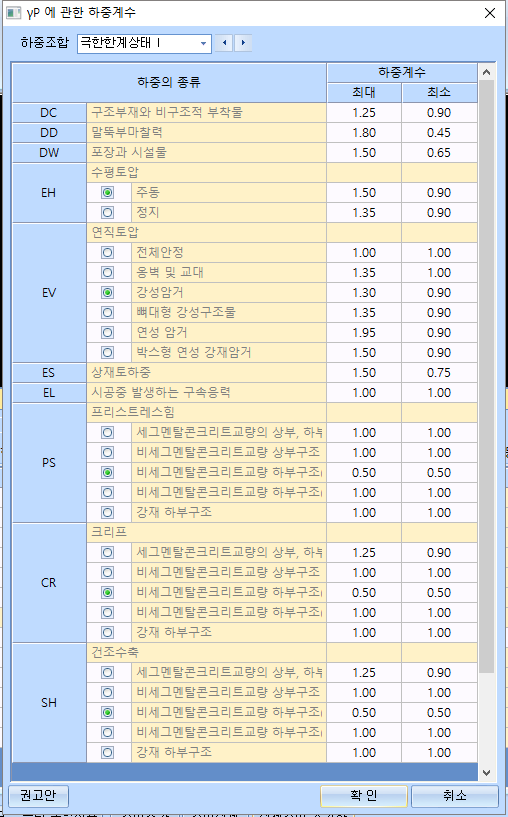Screen dimensions: 508x817
Task: Click ES 최소 value 0.75
Action: click(439, 373)
